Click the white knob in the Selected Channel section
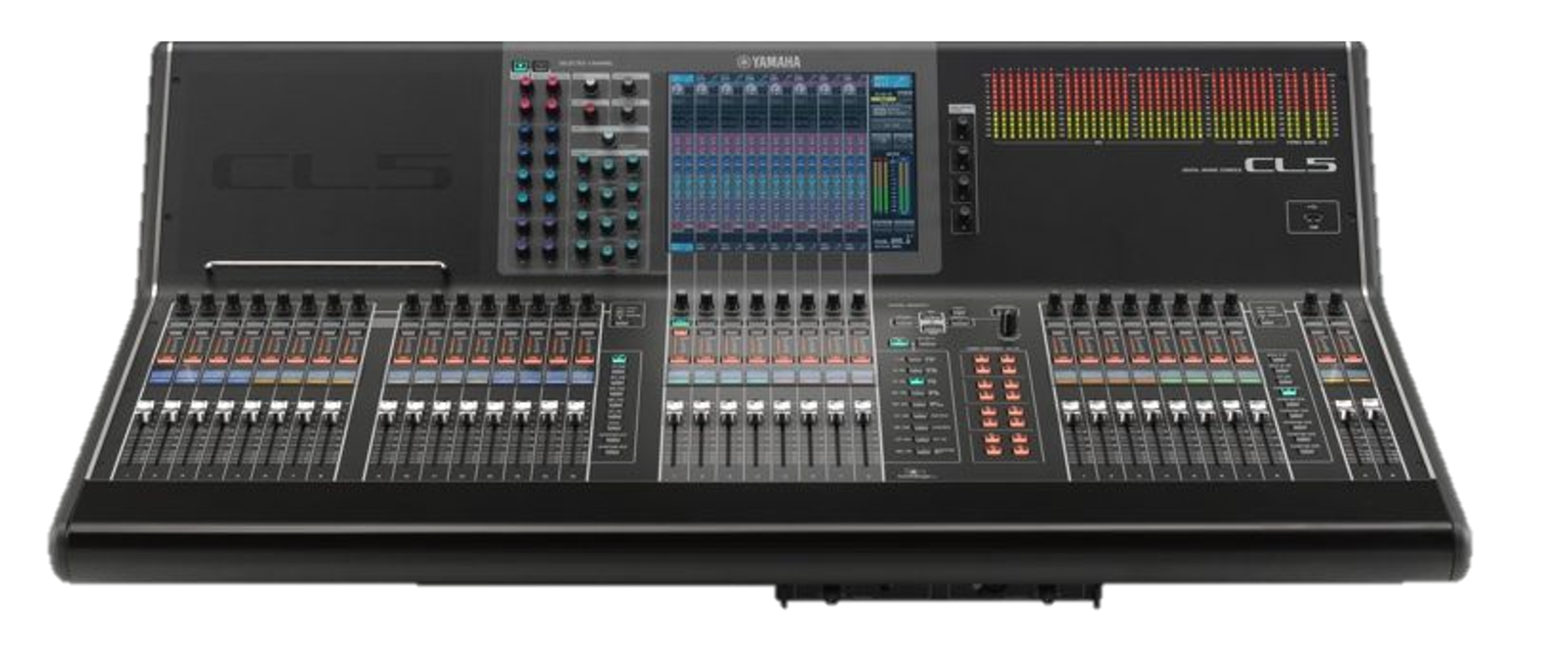The width and height of the screenshot is (1568, 660). (x=607, y=135)
